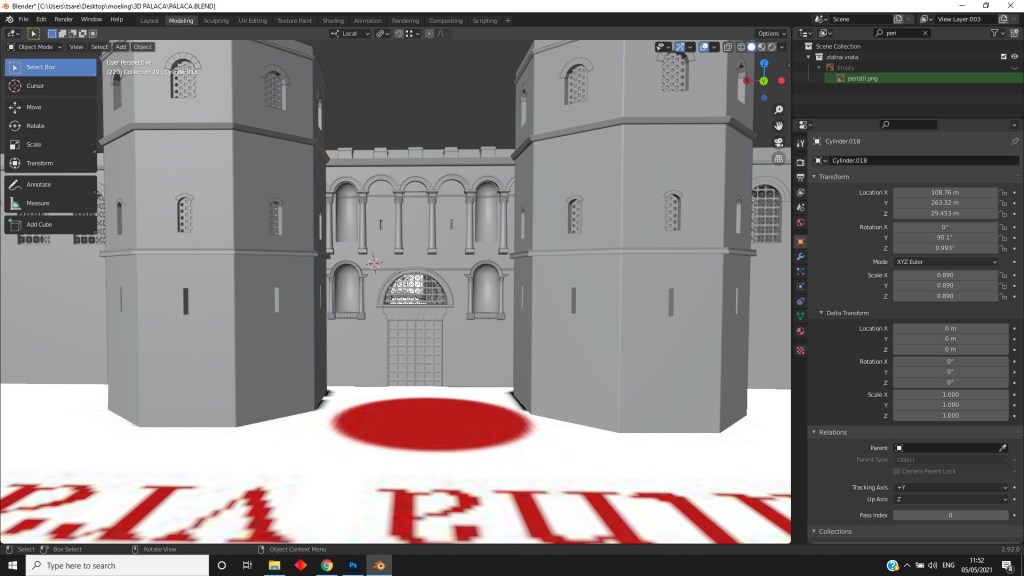Choose the Add Cube tool
The height and width of the screenshot is (576, 1024).
39,225
